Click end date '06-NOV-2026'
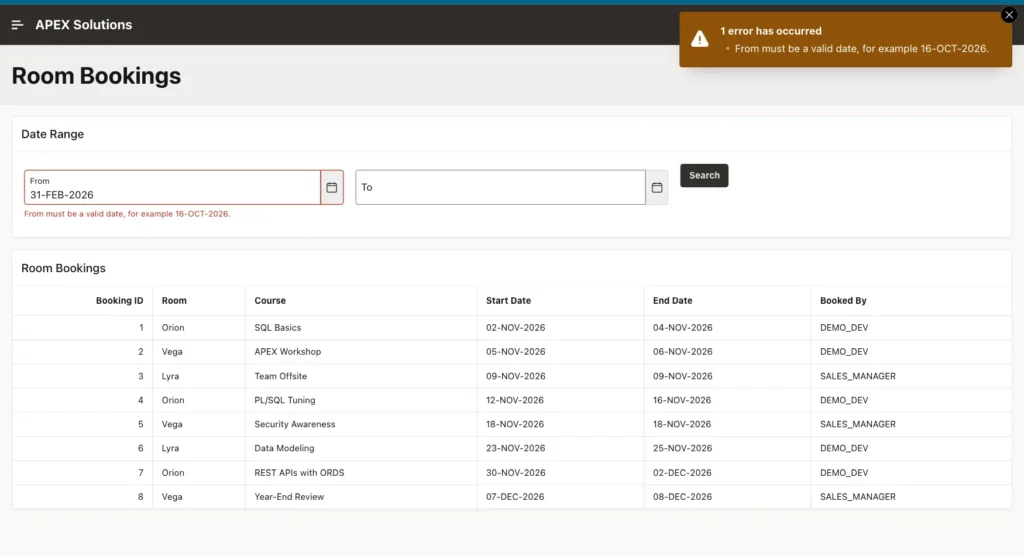Image resolution: width=1024 pixels, height=556 pixels. pos(682,352)
